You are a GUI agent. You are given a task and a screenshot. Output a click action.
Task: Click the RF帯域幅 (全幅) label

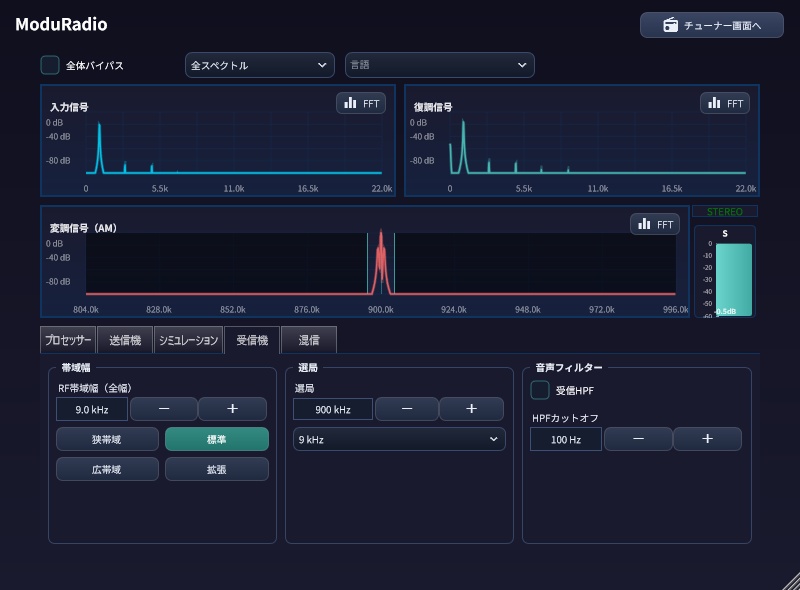point(95,388)
